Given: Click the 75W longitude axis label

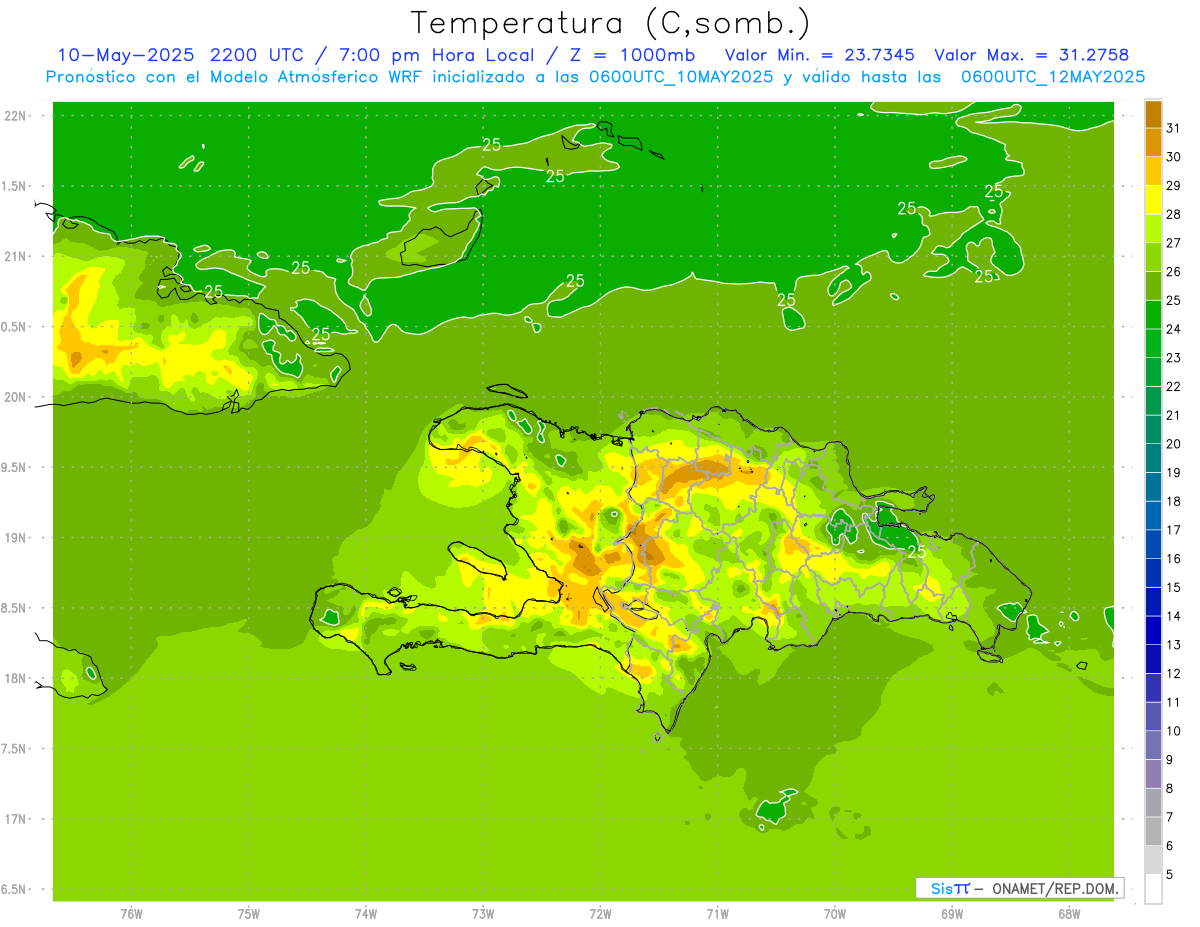Looking at the screenshot, I should 248,914.
